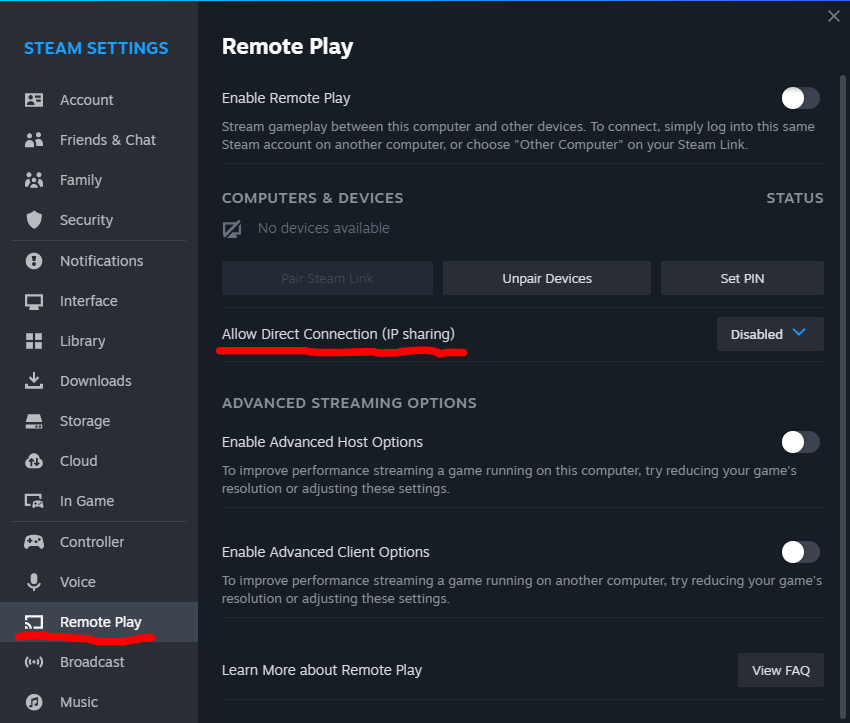Toggle Enable Advanced Client Options switch
This screenshot has height=723, width=850.
(800, 552)
